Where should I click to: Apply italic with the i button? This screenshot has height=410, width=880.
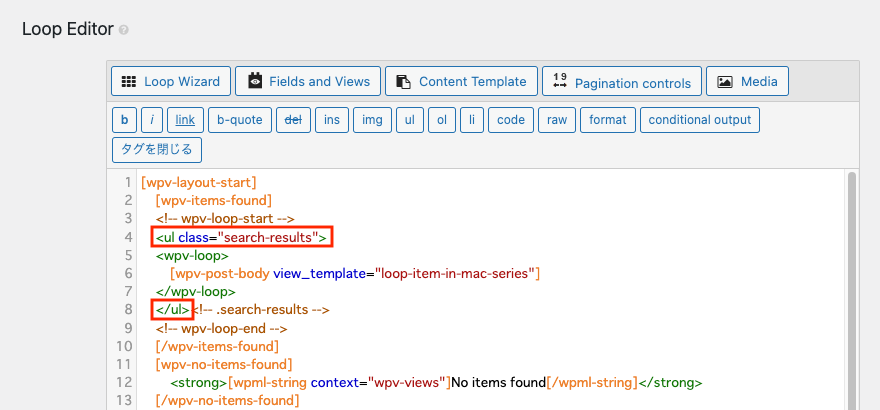(152, 120)
